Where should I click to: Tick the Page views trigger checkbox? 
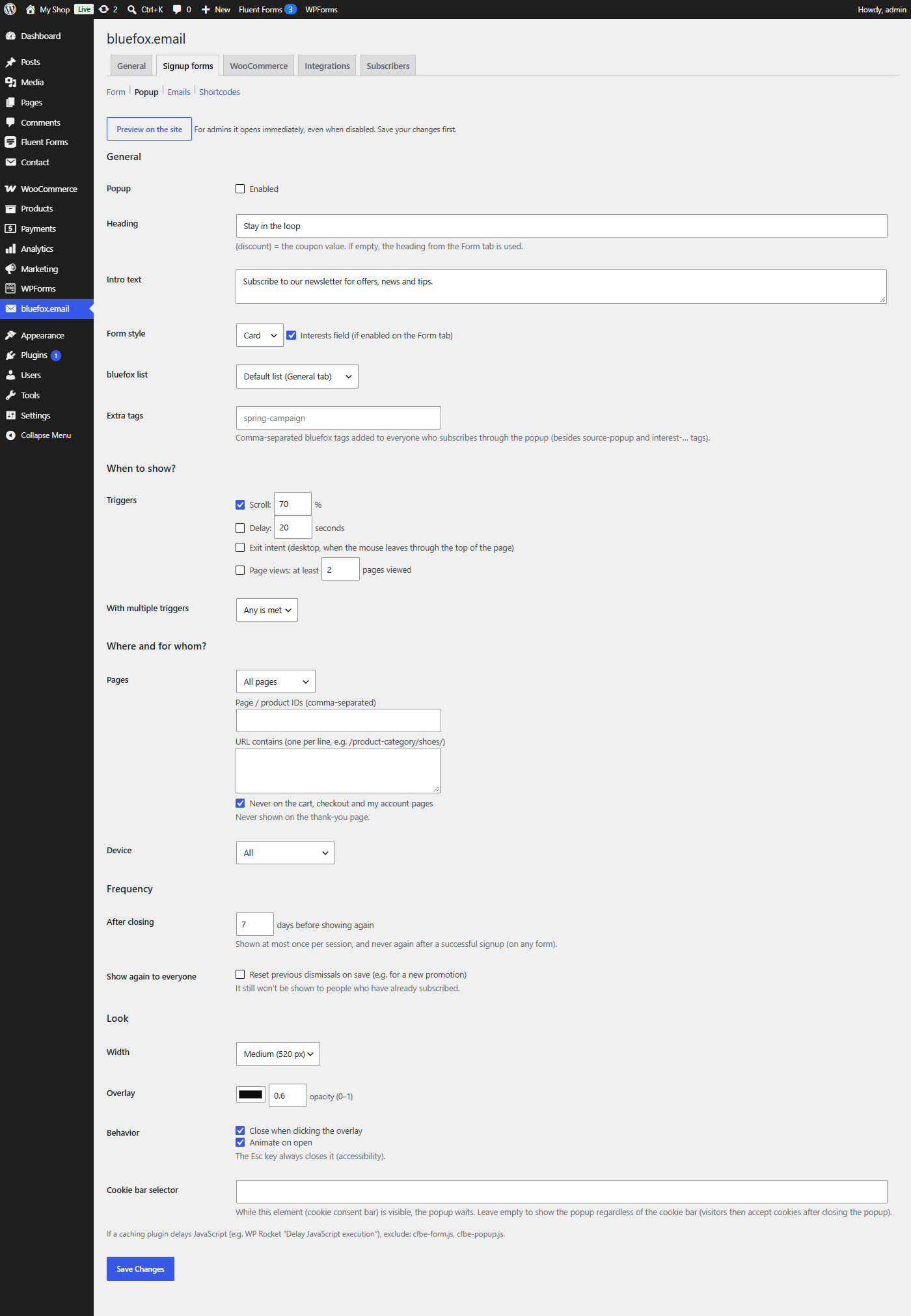coord(240,570)
